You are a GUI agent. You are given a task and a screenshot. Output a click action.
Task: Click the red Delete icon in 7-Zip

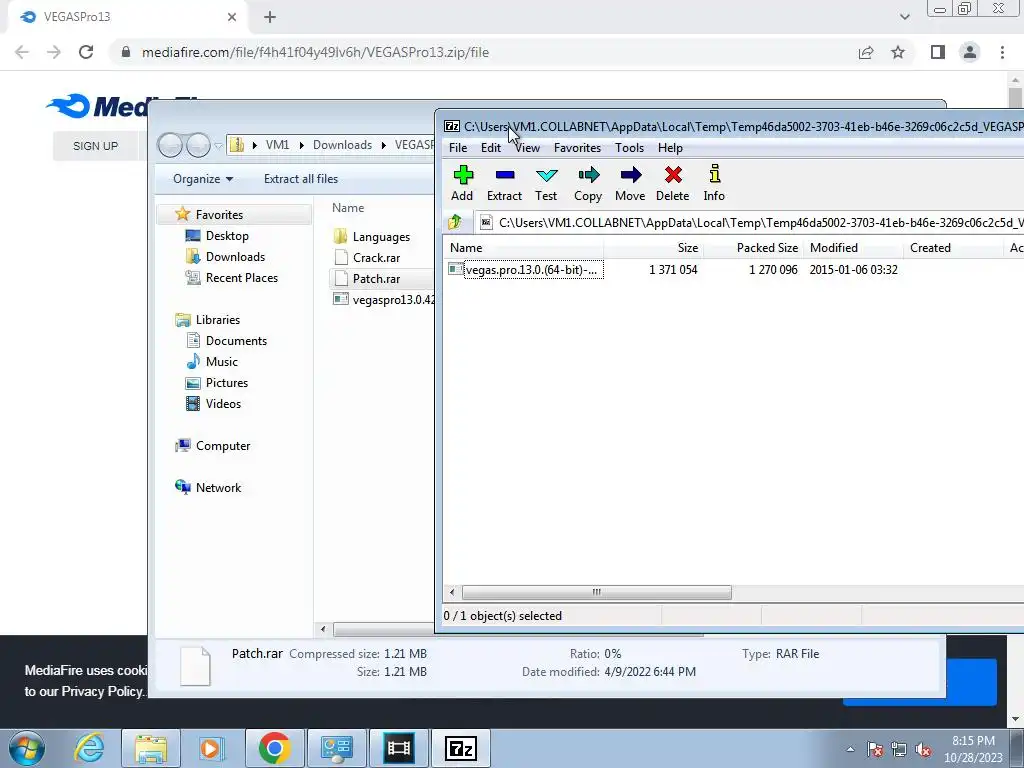pyautogui.click(x=673, y=184)
